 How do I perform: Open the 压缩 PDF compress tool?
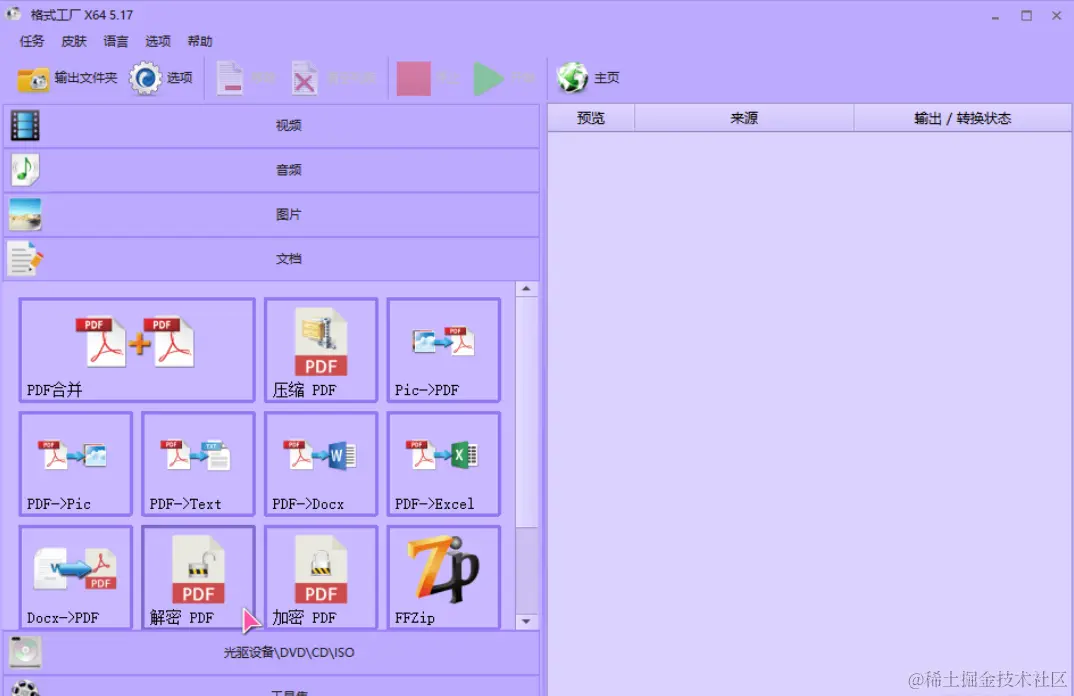pyautogui.click(x=321, y=349)
